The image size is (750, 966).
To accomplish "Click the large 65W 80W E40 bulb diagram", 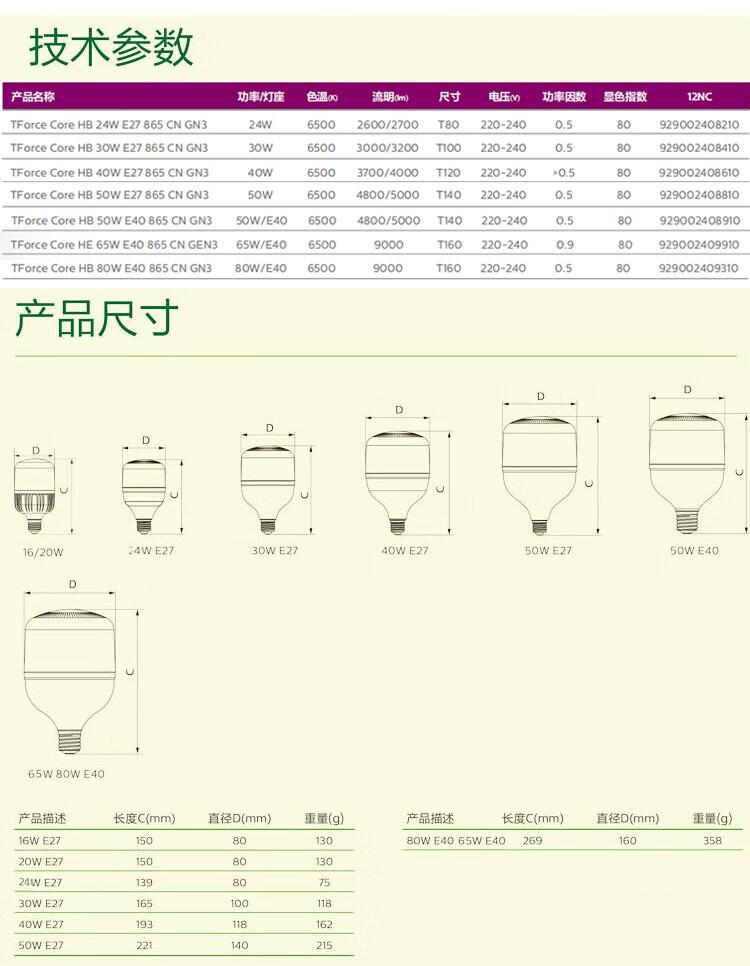I will (69, 680).
